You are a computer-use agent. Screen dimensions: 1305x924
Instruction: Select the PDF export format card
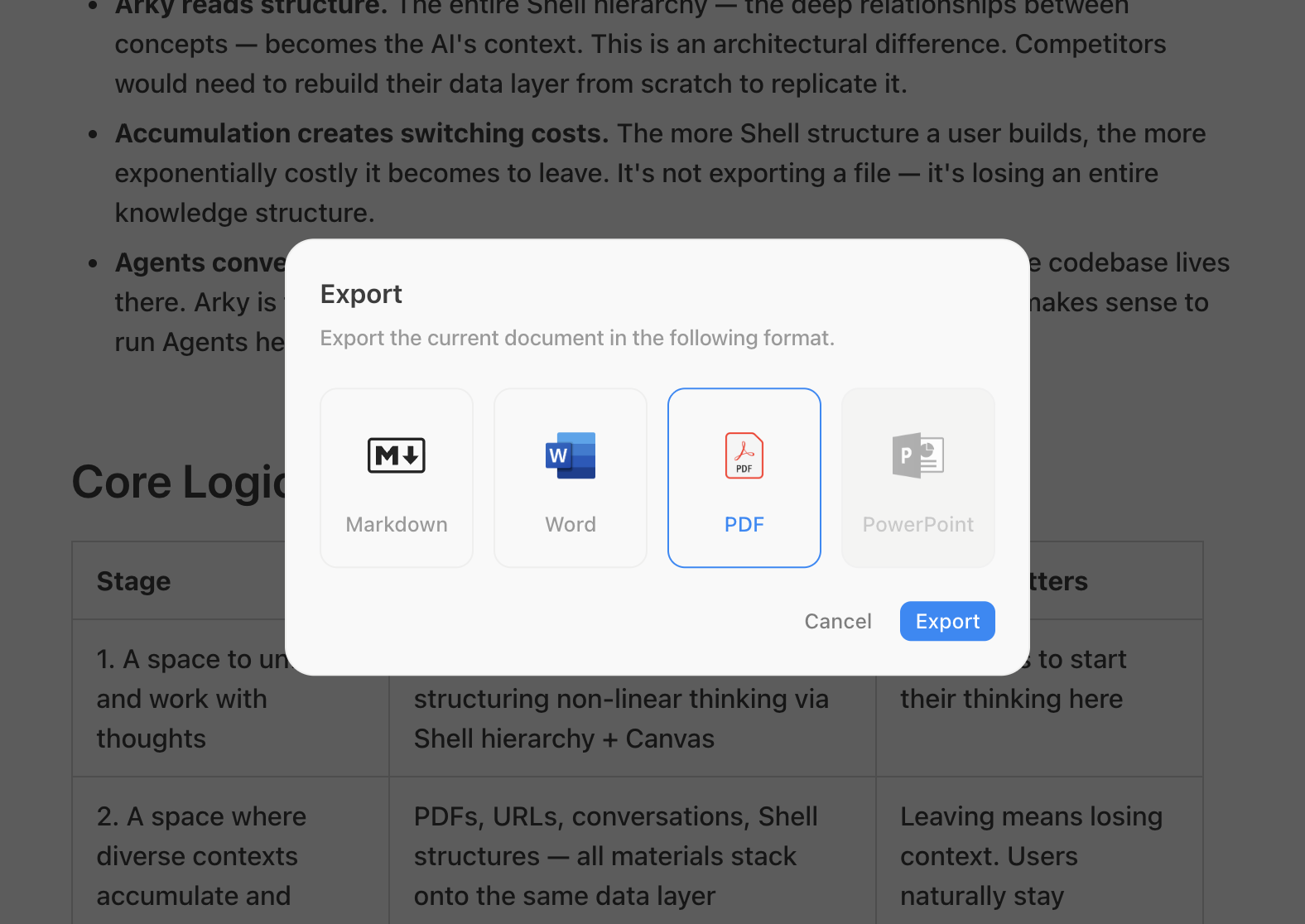pos(744,478)
